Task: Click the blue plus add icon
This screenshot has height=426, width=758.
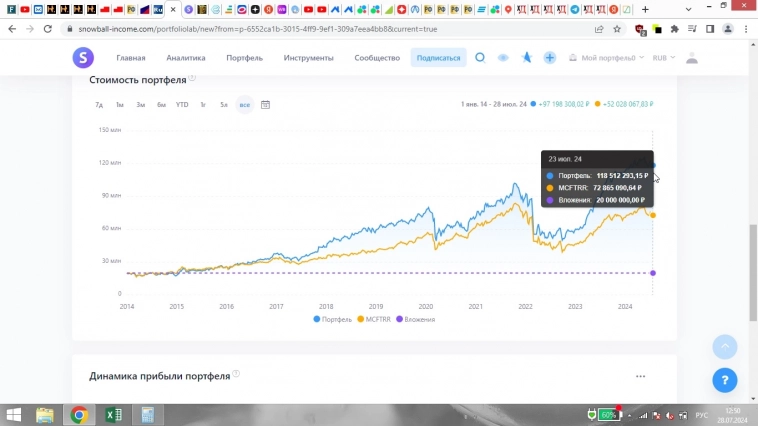Action: [550, 58]
